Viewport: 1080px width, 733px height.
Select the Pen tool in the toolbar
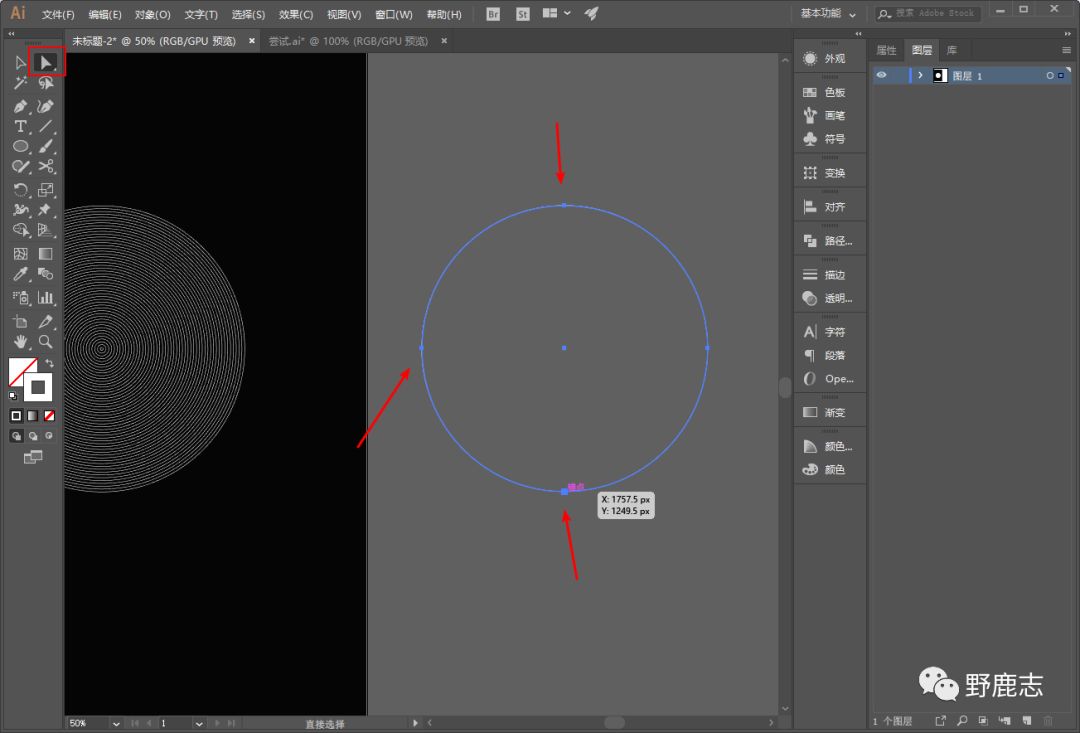[x=20, y=106]
